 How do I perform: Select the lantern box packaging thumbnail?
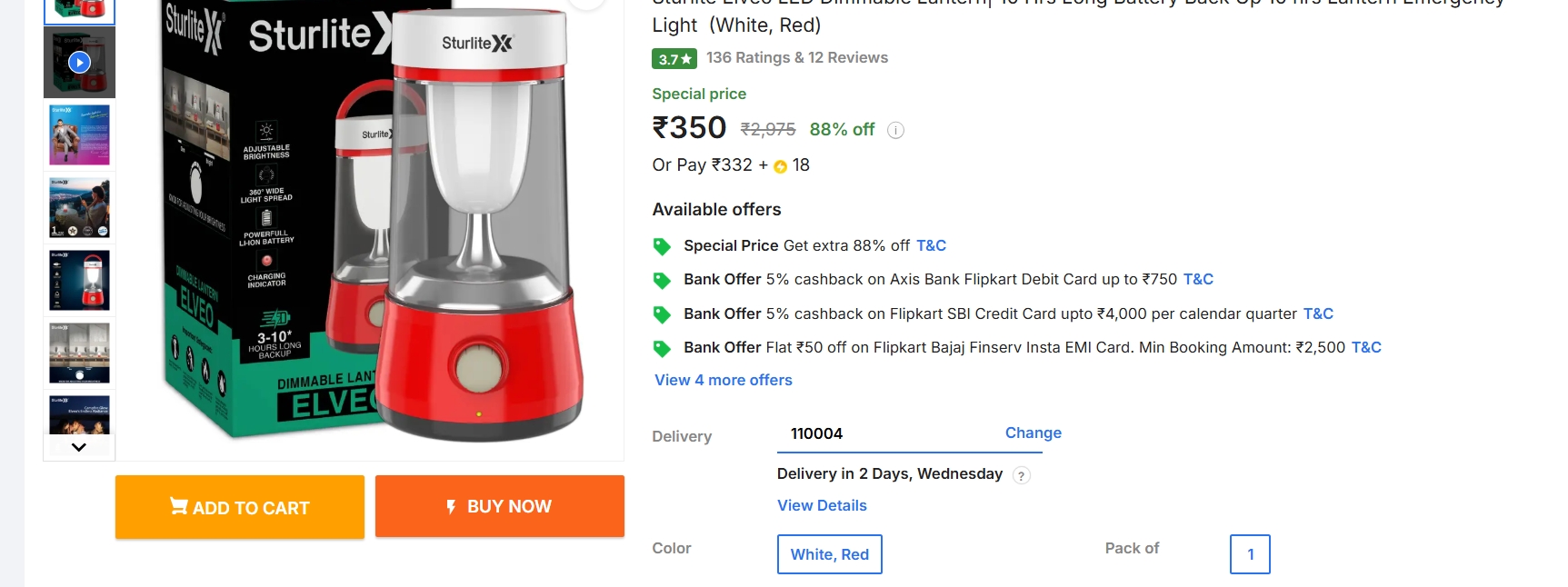pos(79,9)
